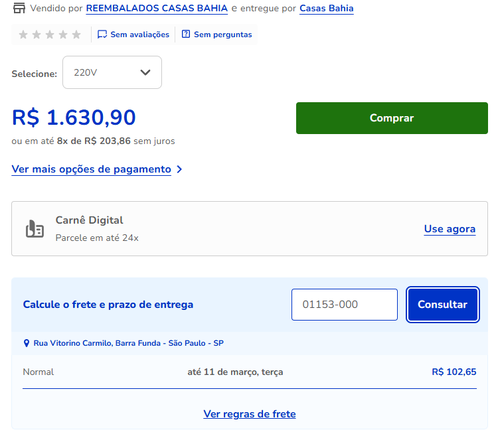Open Ver mais opções de pagamento
This screenshot has height=444, width=500.
(x=91, y=169)
